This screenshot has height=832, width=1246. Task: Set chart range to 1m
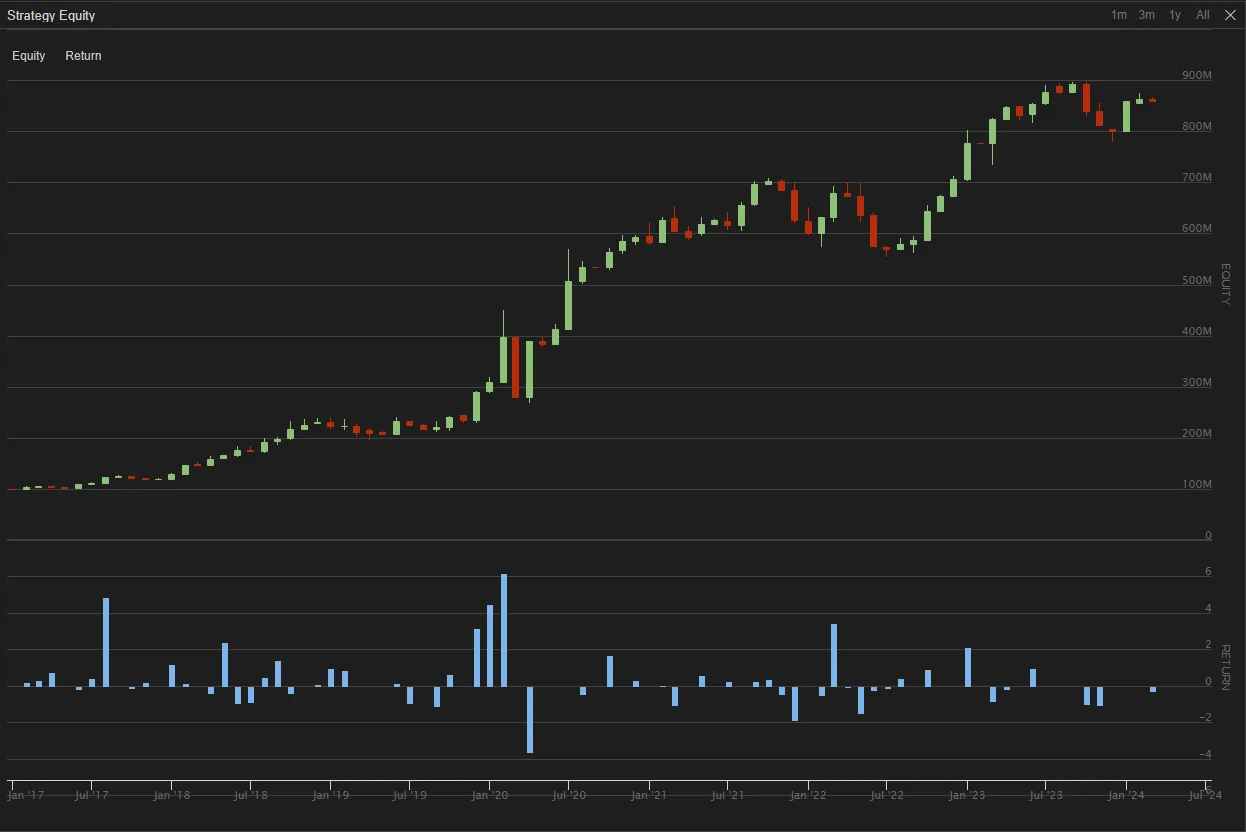pos(1119,15)
